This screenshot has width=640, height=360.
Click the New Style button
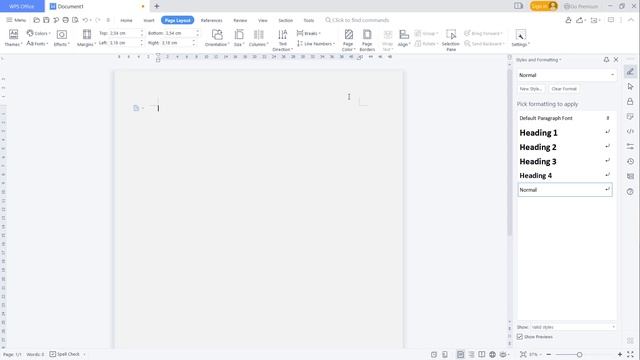click(x=530, y=89)
